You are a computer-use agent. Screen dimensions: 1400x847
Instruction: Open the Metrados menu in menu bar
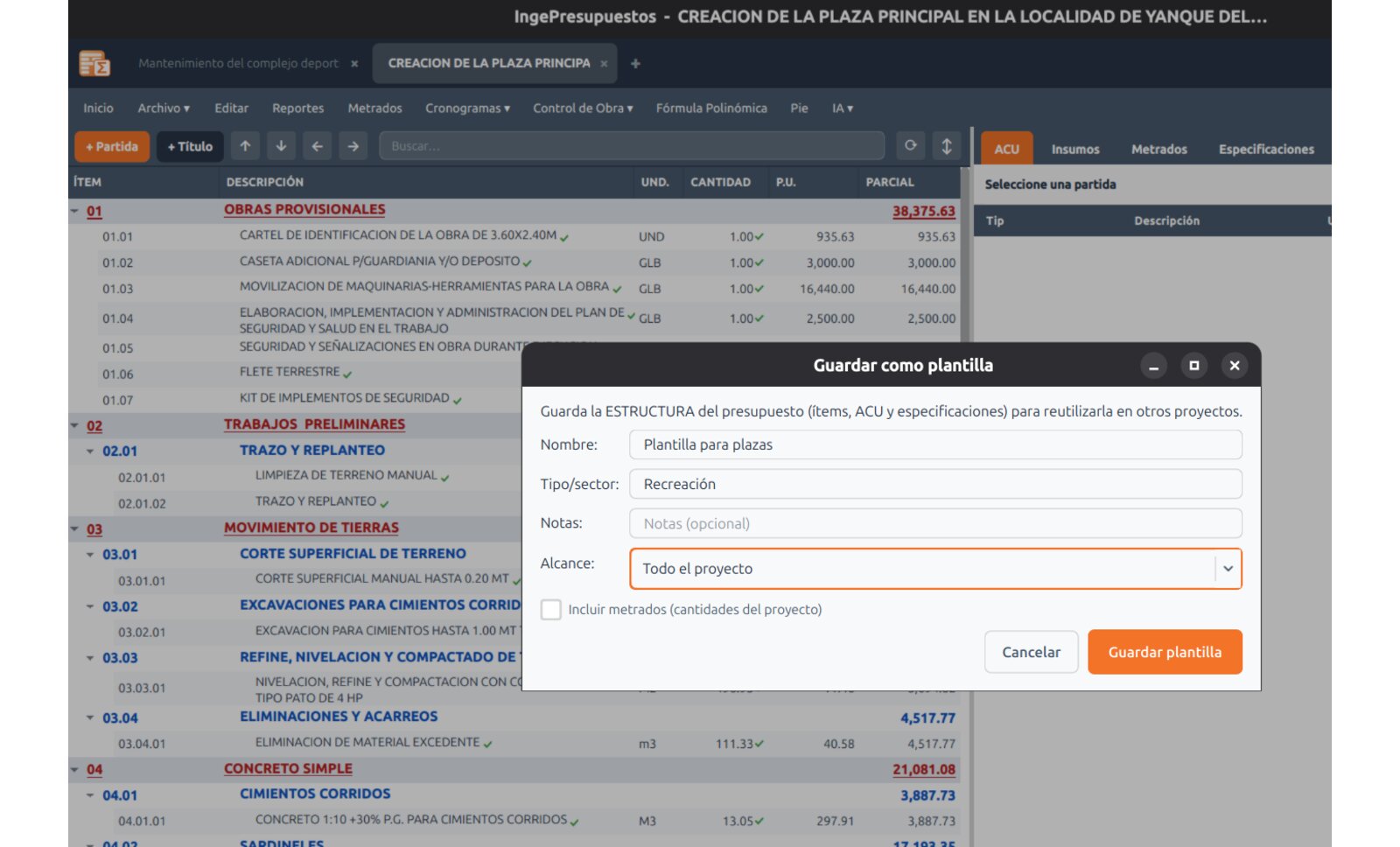[x=374, y=108]
